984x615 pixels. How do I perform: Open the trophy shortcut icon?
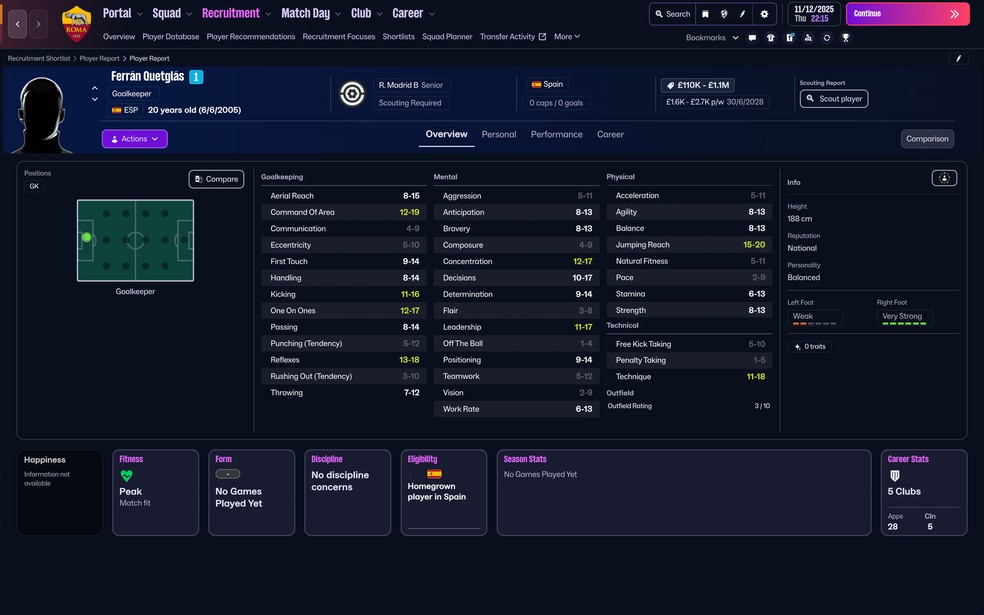click(845, 38)
